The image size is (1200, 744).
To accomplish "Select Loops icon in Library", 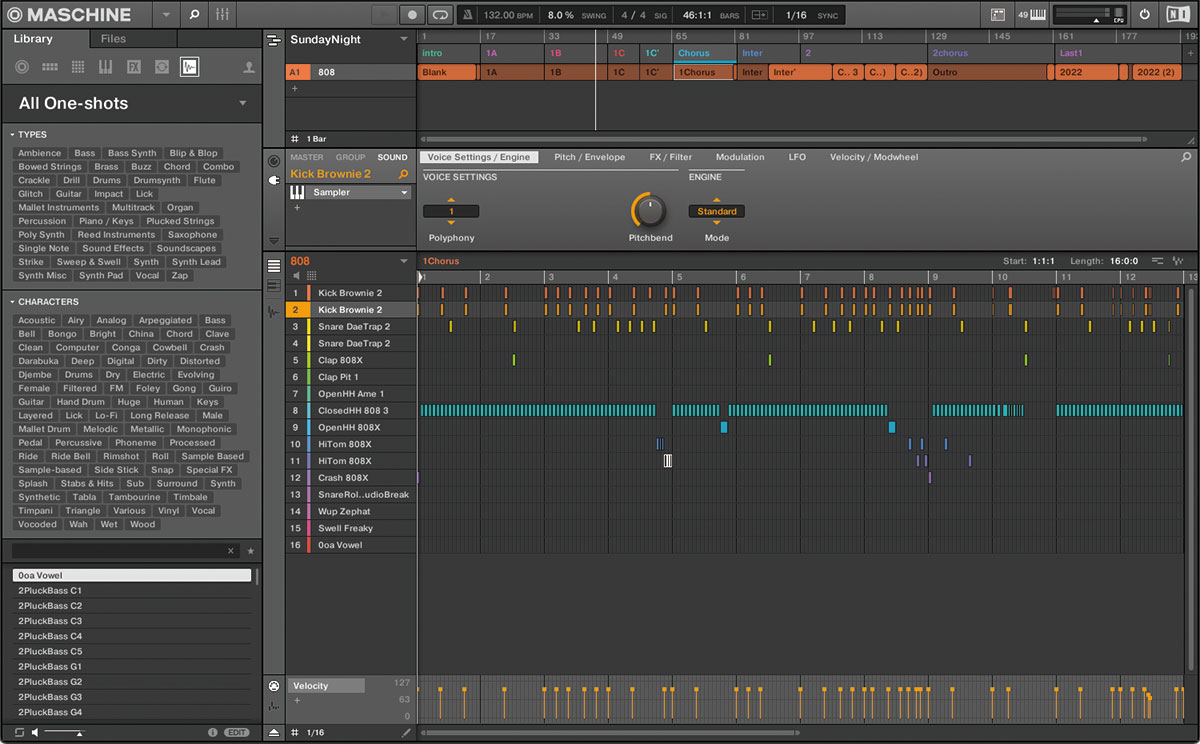I will pyautogui.click(x=161, y=67).
